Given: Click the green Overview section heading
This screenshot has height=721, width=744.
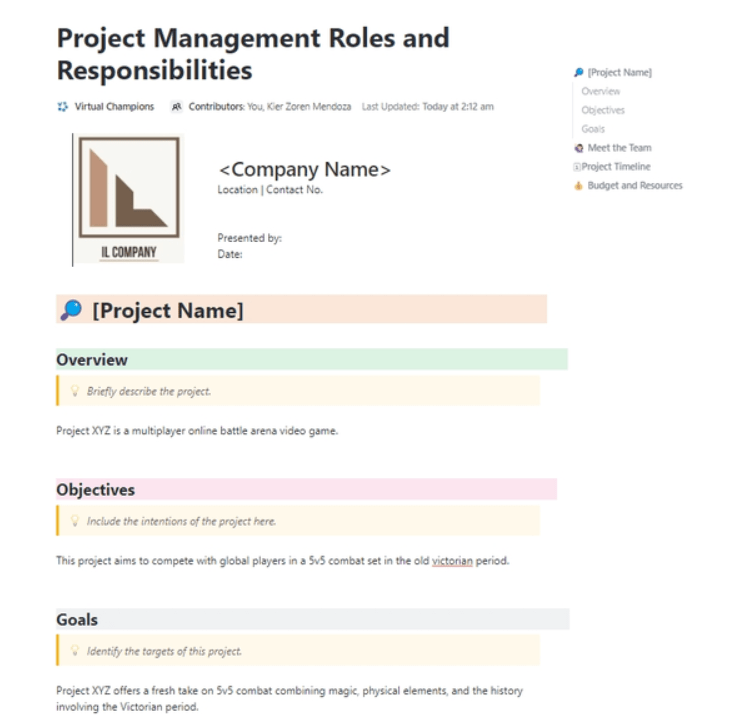Looking at the screenshot, I should pos(92,360).
